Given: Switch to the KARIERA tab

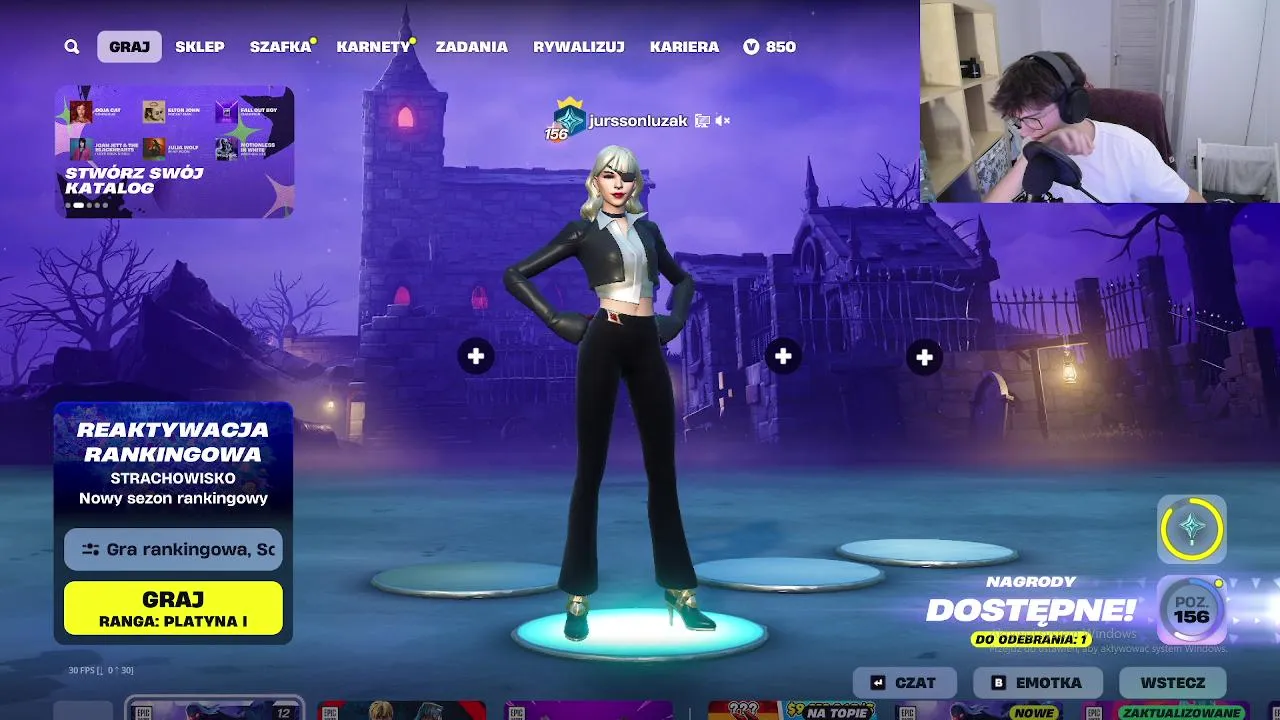Looking at the screenshot, I should tap(684, 47).
